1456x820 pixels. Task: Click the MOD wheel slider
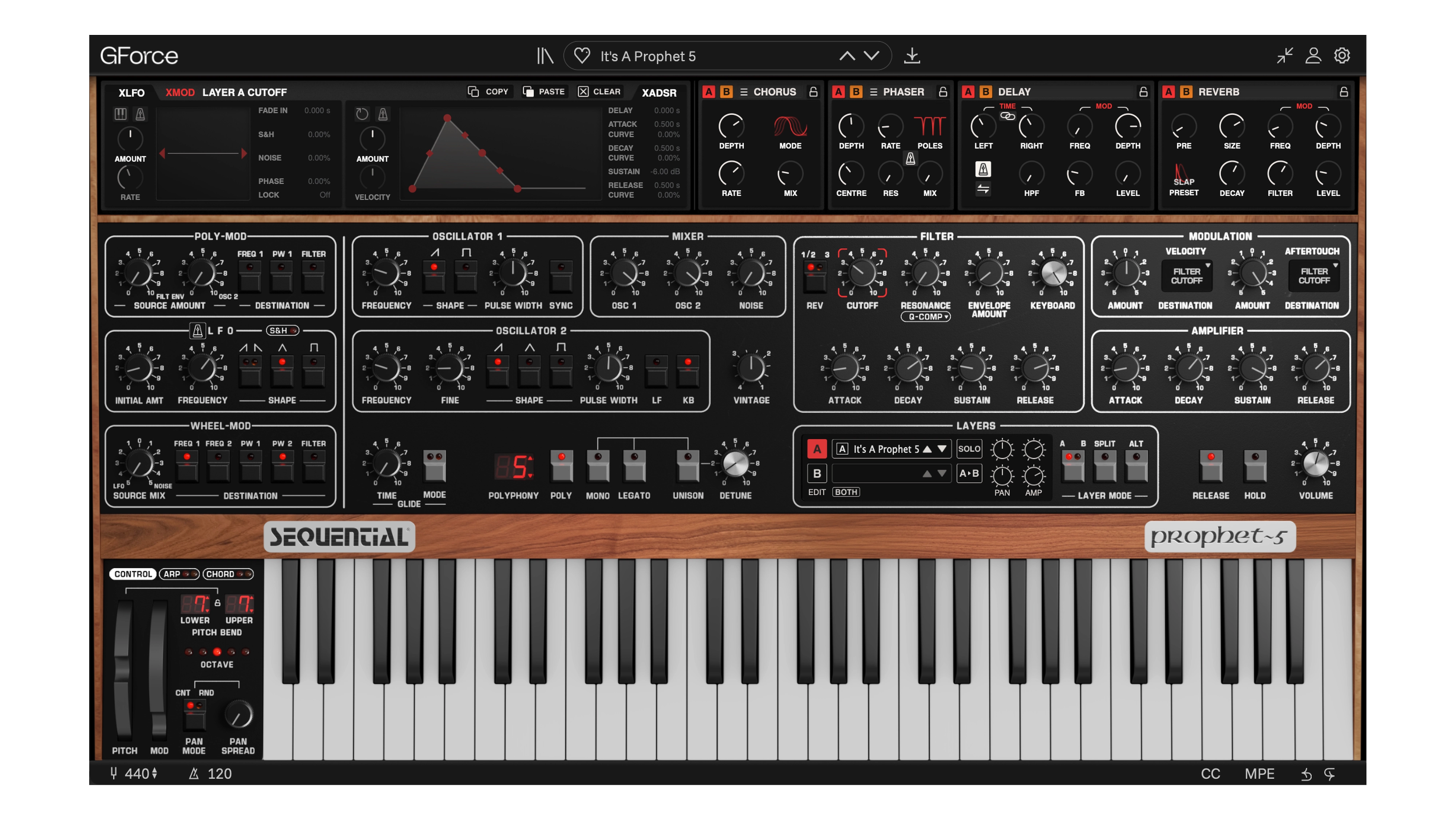coord(158,670)
